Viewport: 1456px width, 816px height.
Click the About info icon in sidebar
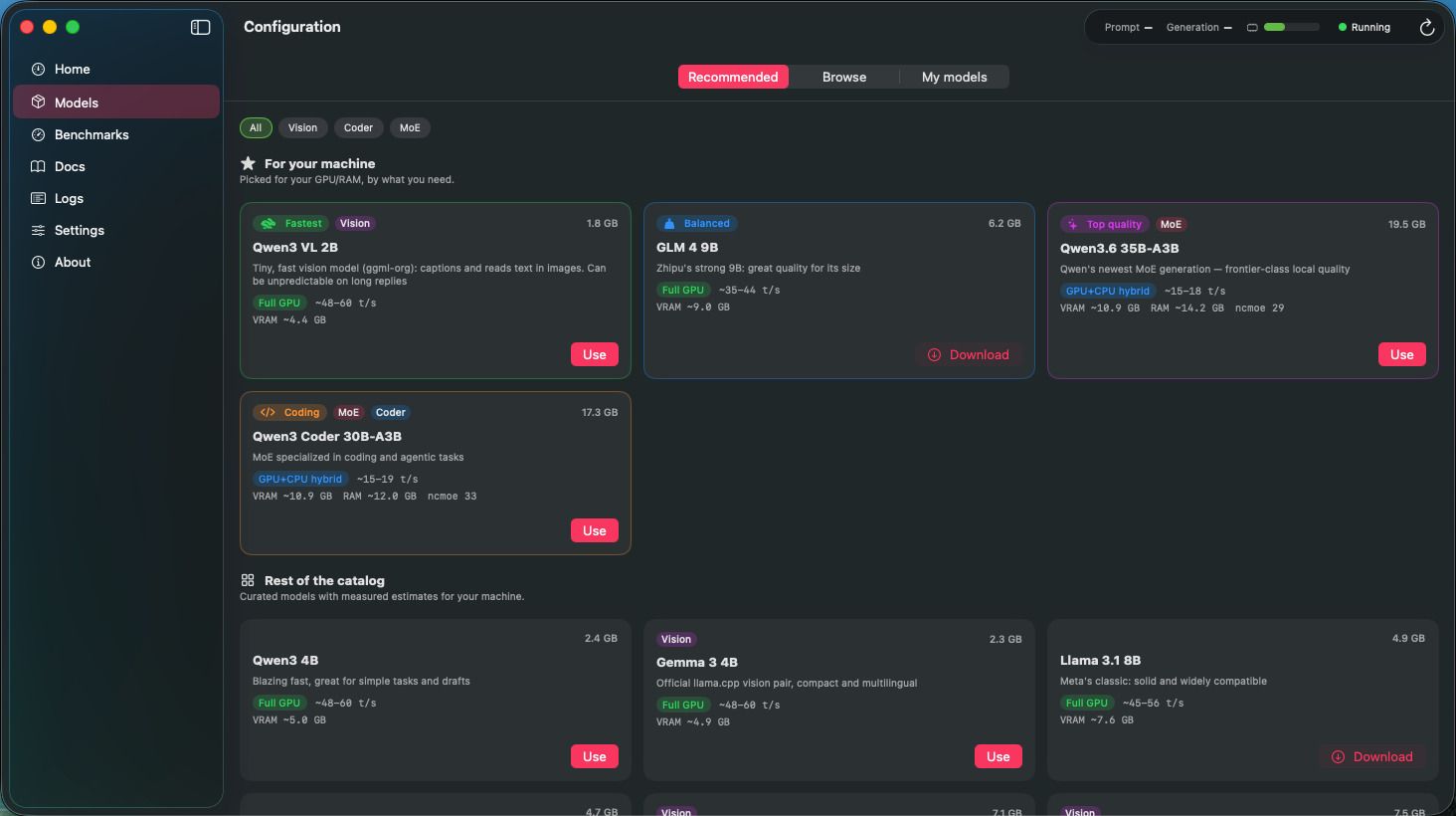pos(38,263)
